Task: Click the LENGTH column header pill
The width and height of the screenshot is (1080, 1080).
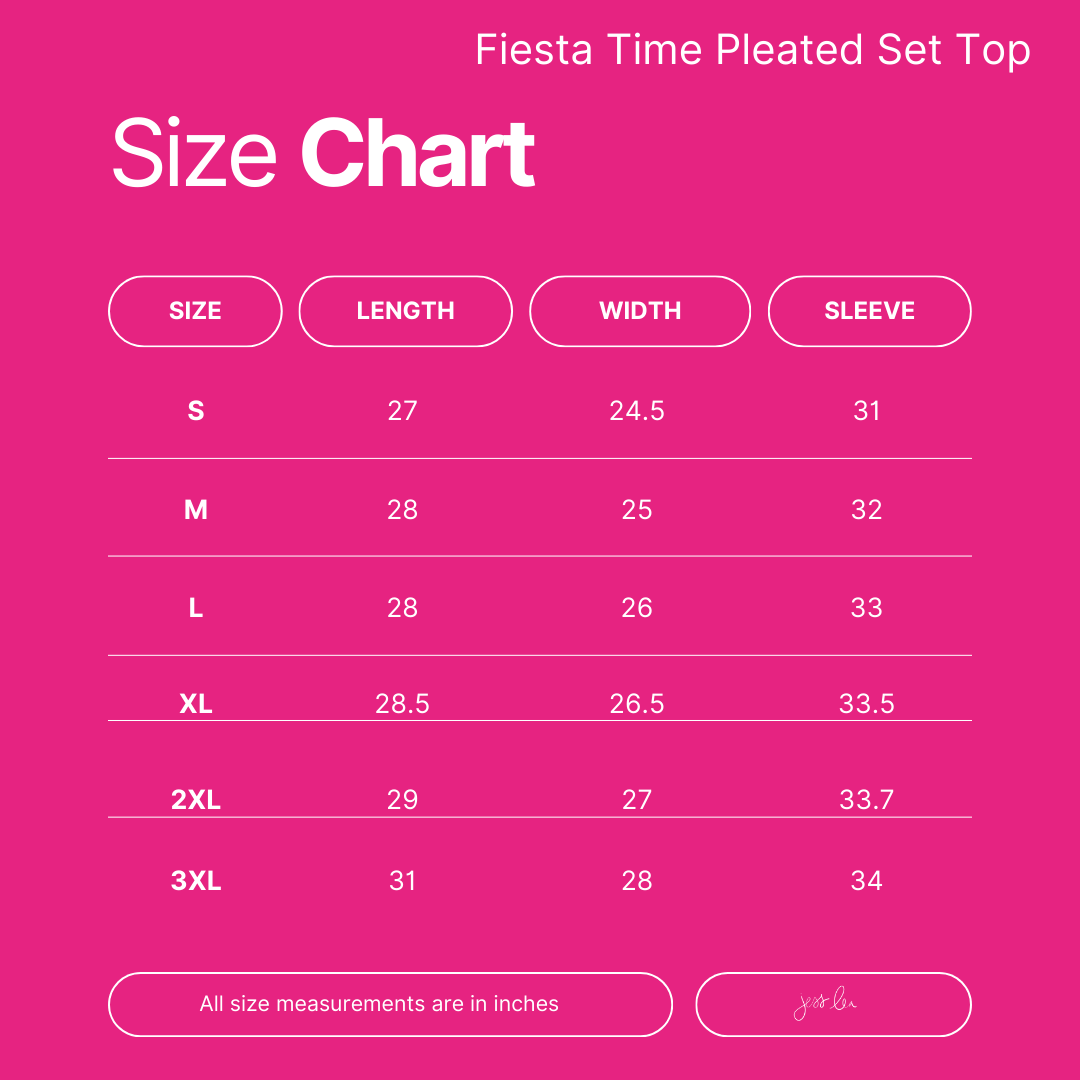Action: 405,311
